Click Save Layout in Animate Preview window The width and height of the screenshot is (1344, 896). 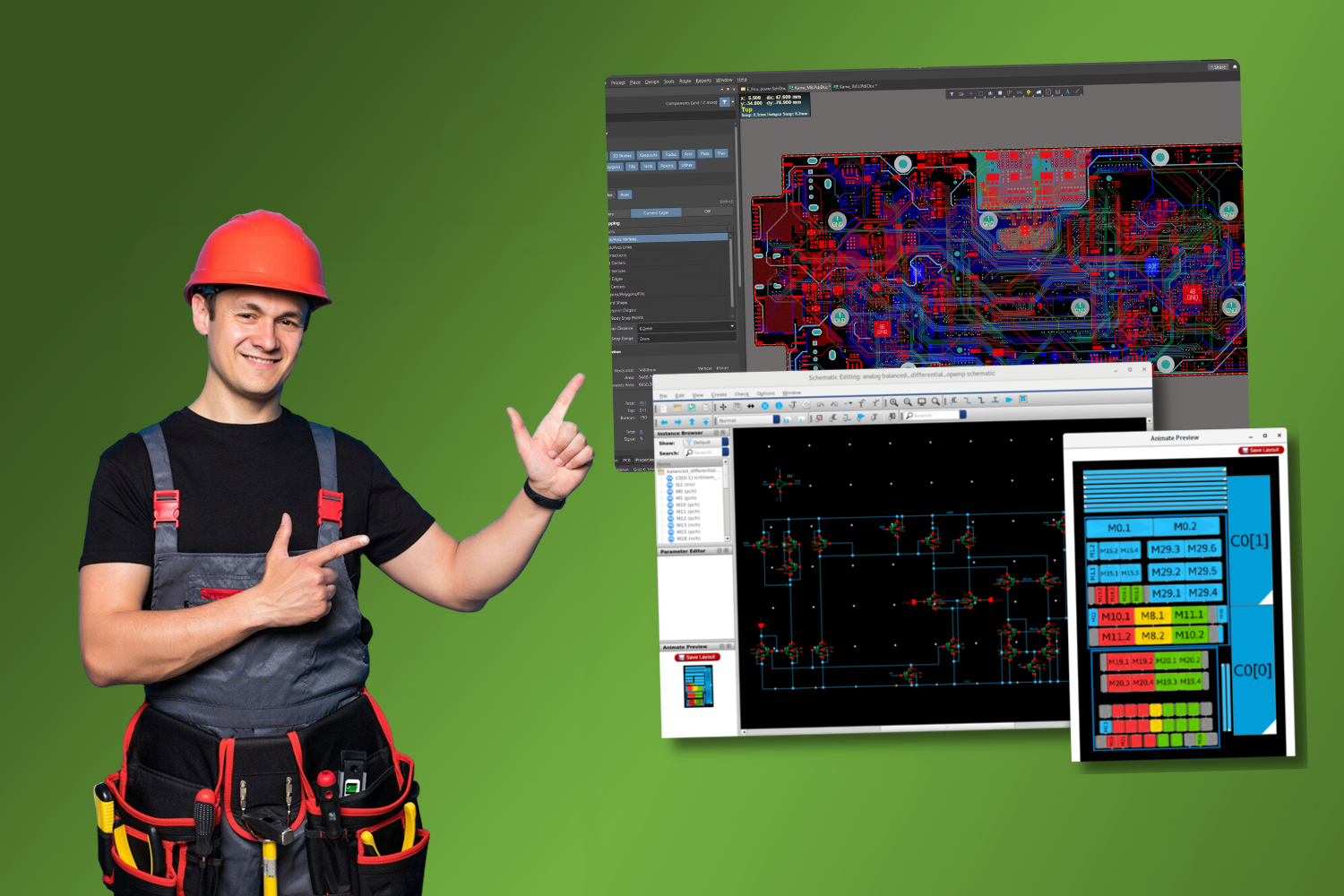click(x=1262, y=450)
